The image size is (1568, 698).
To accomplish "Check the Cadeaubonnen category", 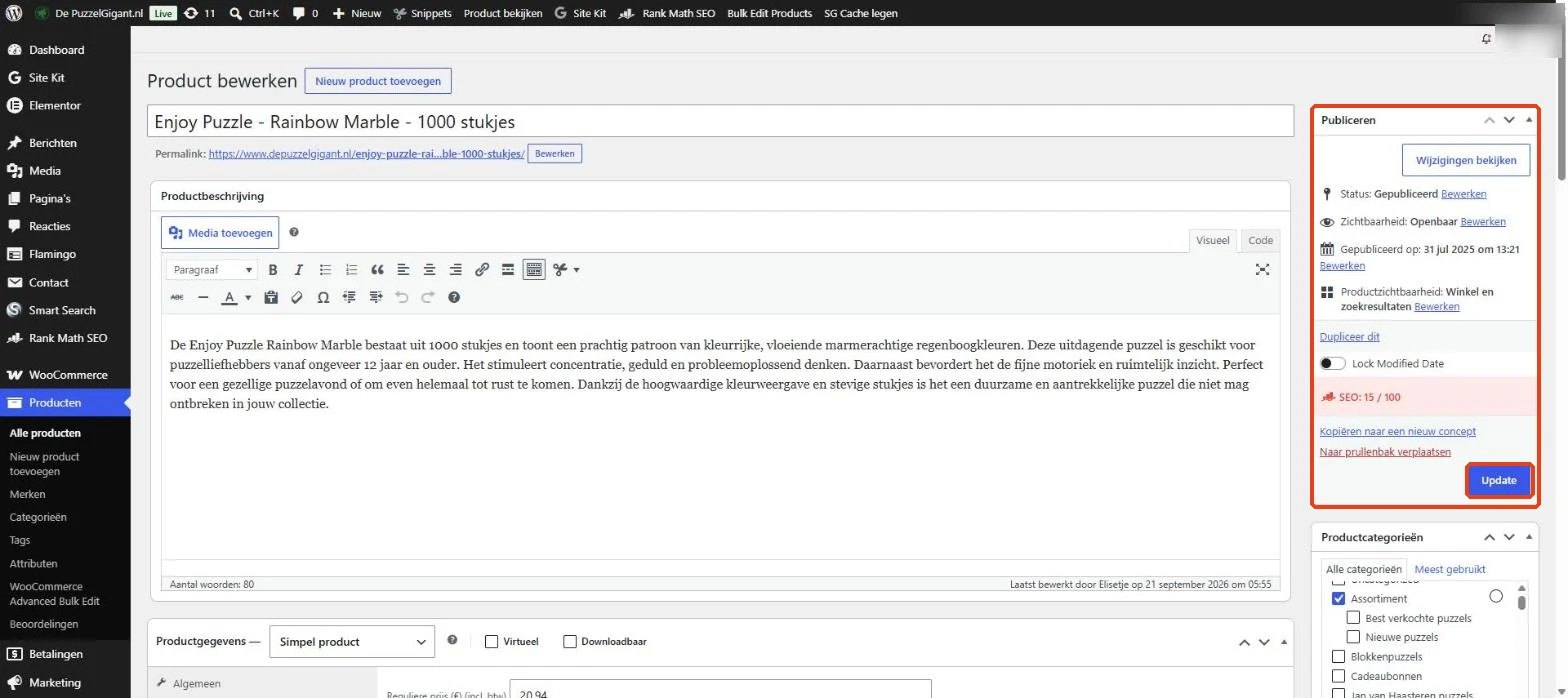I will coord(1339,676).
